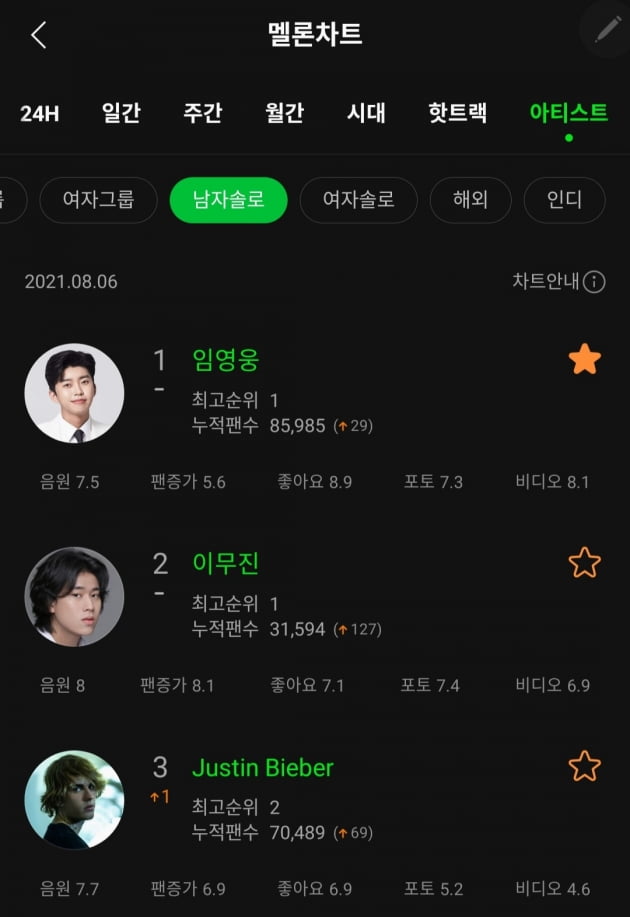
Task: Favorite Justin Bieber with the star toggle
Action: pos(583,766)
